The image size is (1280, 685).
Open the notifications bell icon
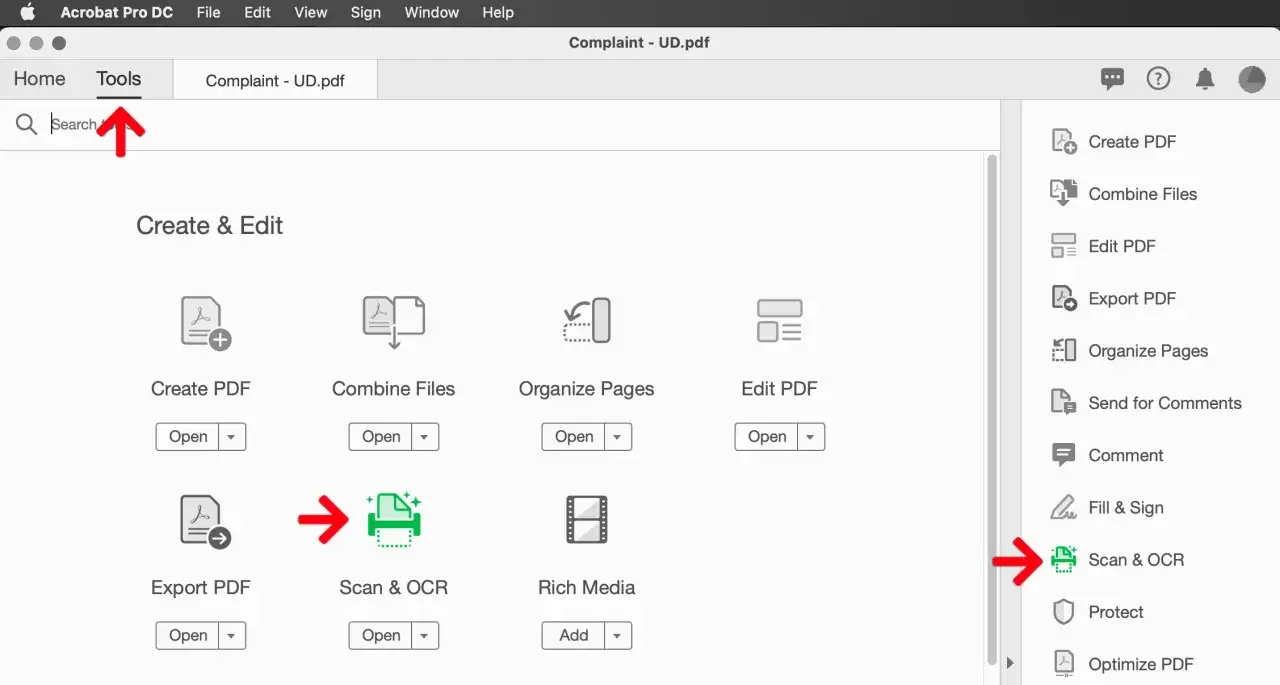1205,79
